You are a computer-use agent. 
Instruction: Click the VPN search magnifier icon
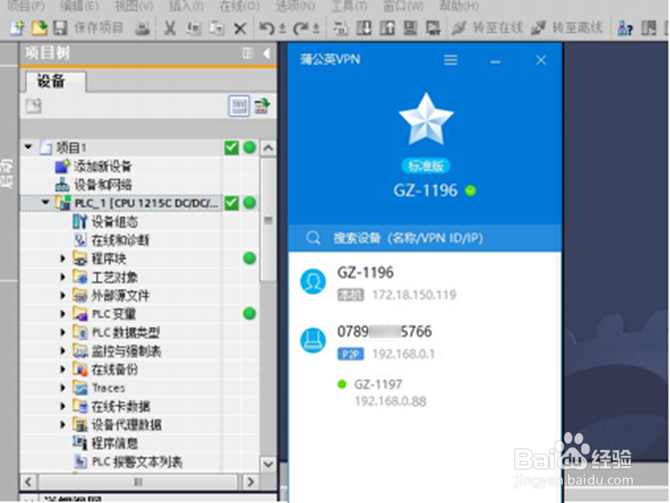point(313,238)
